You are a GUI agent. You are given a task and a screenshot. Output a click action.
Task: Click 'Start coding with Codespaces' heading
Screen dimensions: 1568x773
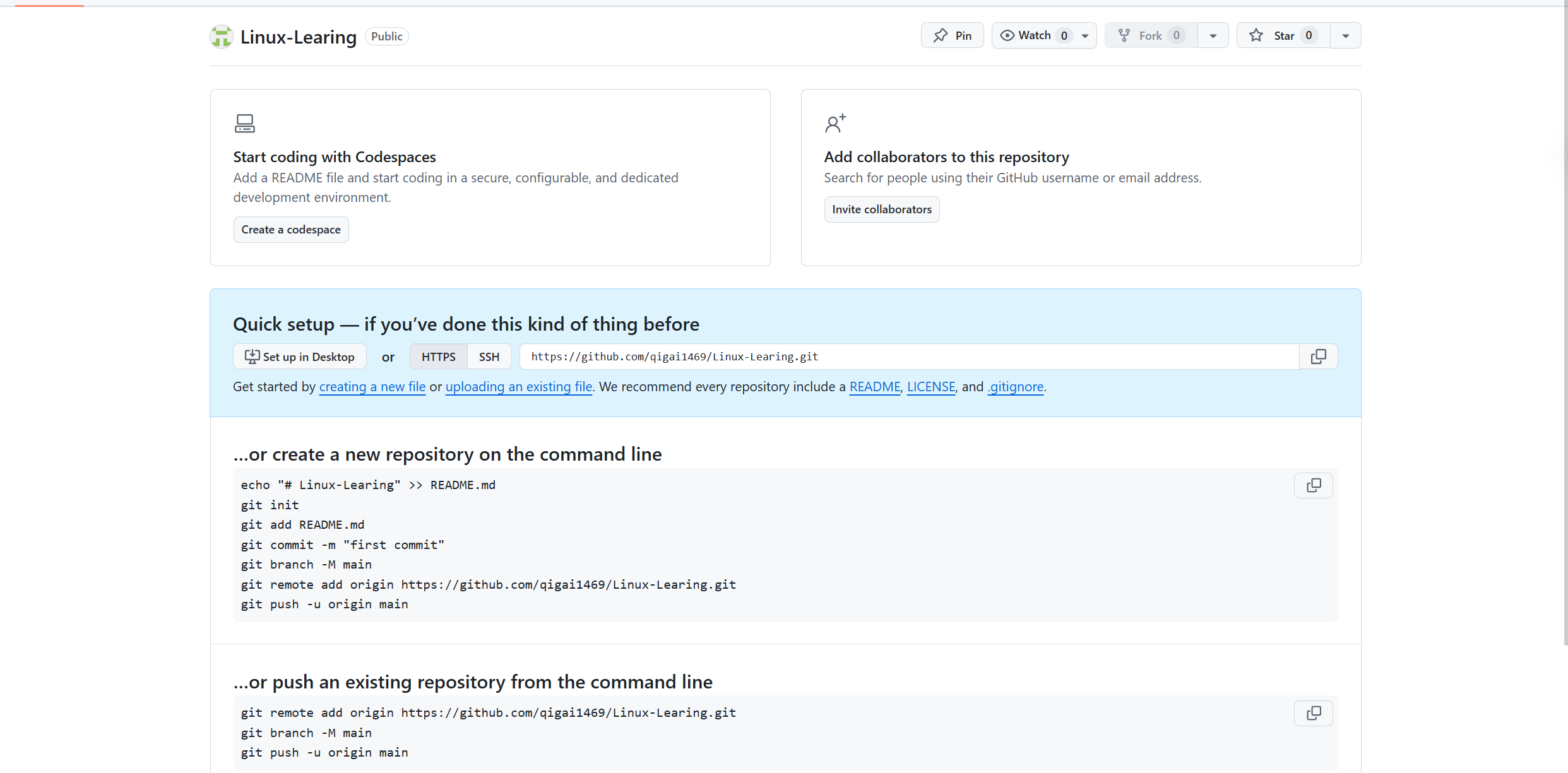[335, 157]
